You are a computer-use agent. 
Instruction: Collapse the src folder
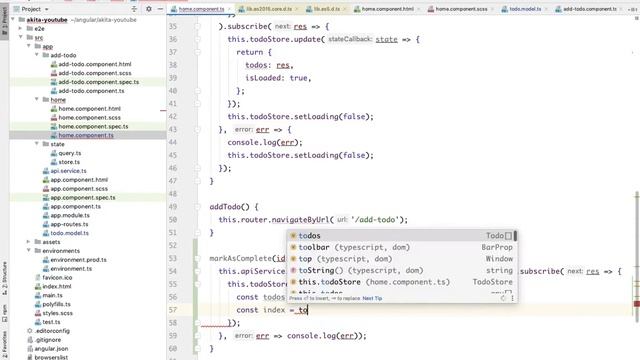[x=20, y=37]
